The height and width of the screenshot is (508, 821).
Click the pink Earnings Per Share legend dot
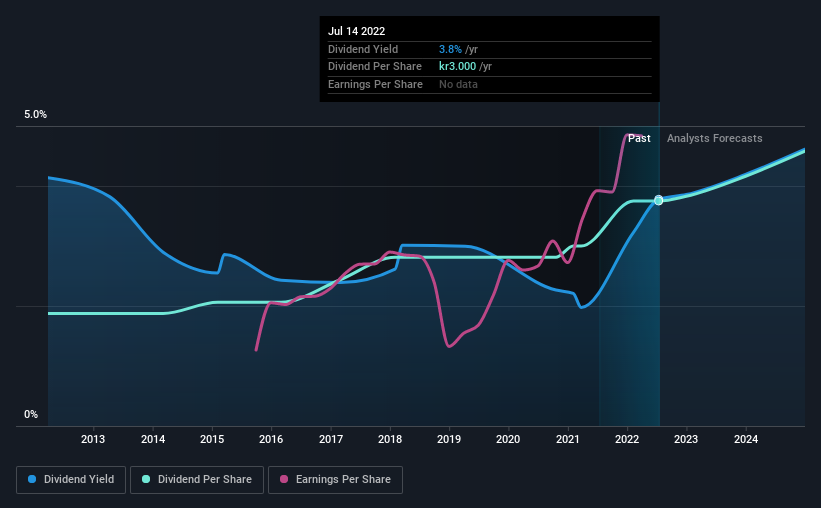(284, 479)
